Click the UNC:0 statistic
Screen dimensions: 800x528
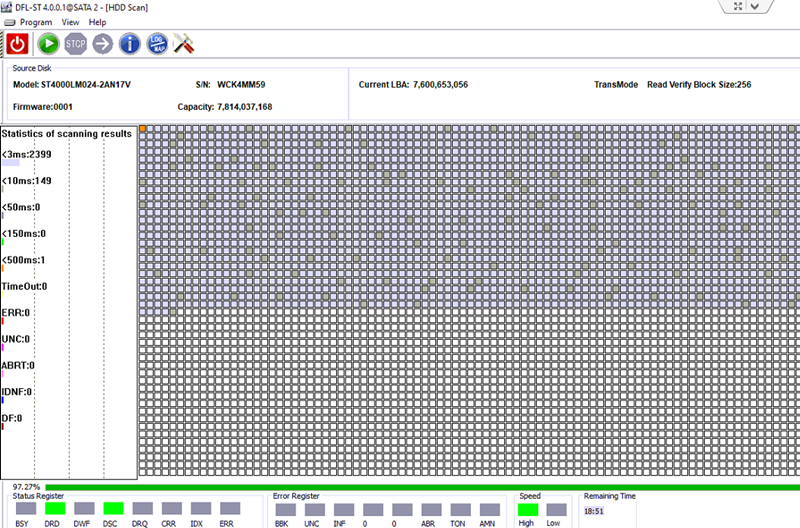[16, 339]
